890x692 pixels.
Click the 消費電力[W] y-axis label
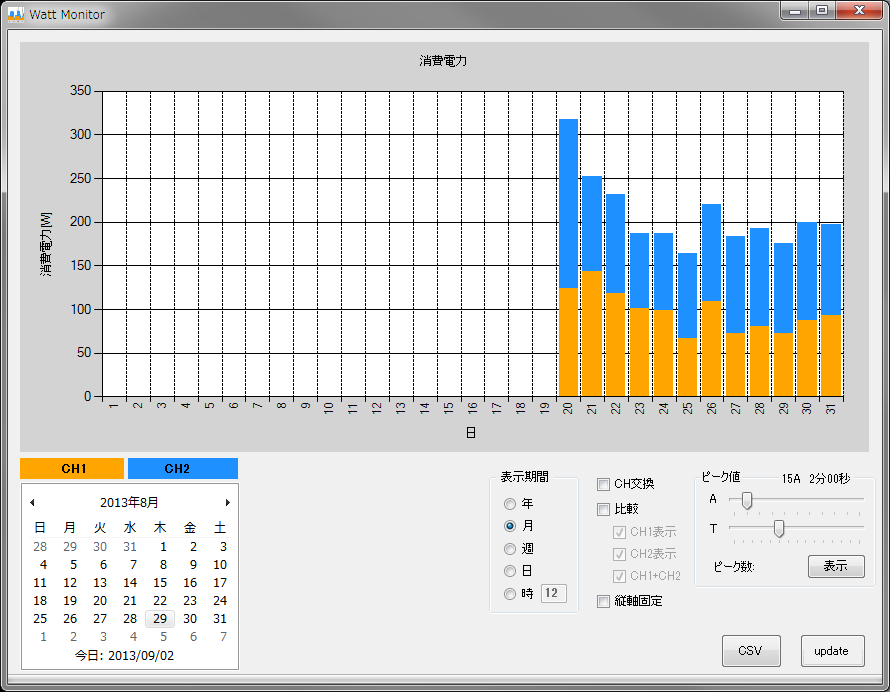46,244
